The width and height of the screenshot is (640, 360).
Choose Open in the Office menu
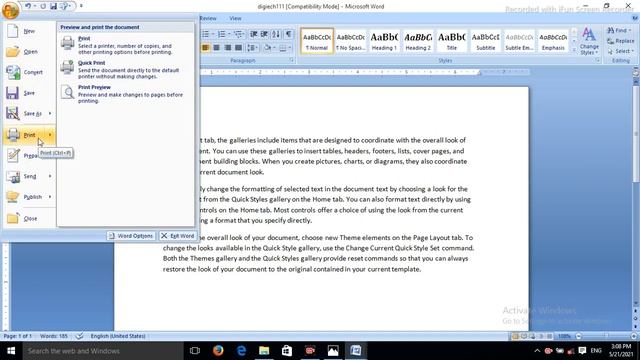(x=29, y=52)
